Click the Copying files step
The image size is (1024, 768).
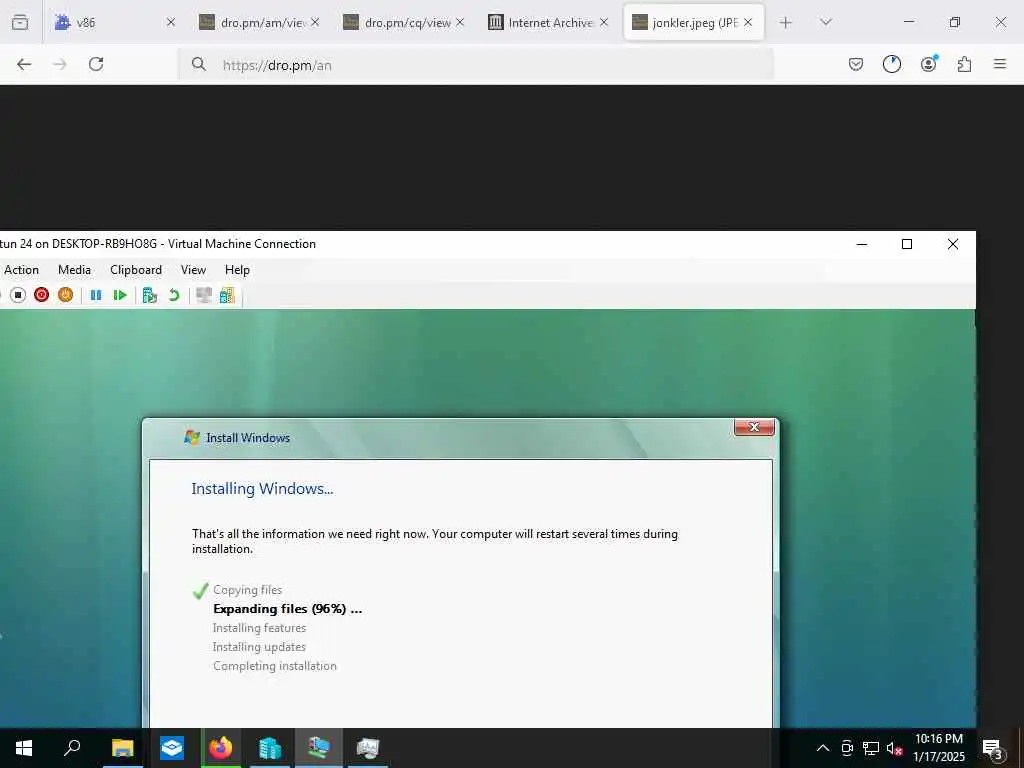(x=248, y=590)
